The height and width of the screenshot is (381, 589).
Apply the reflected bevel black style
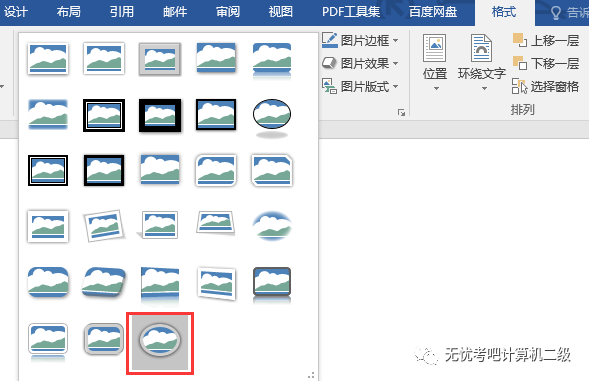272,285
